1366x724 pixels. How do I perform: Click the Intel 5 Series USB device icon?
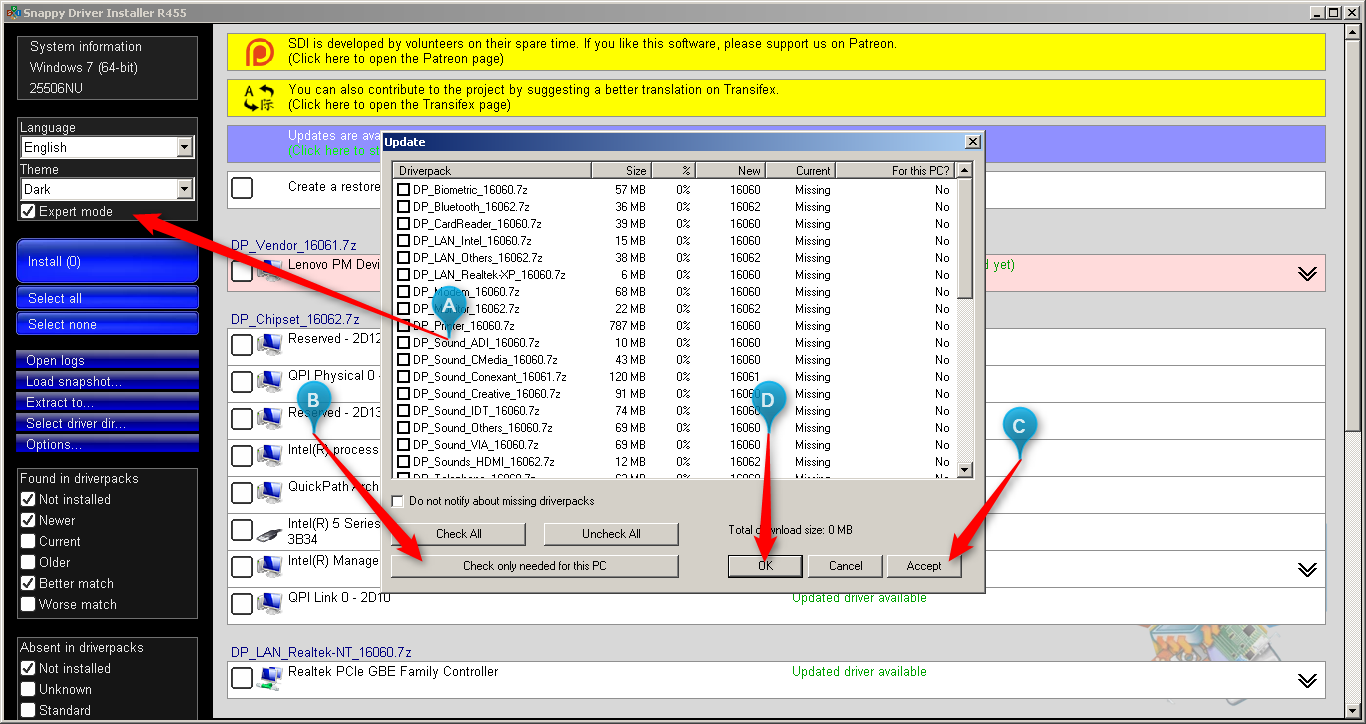point(269,531)
